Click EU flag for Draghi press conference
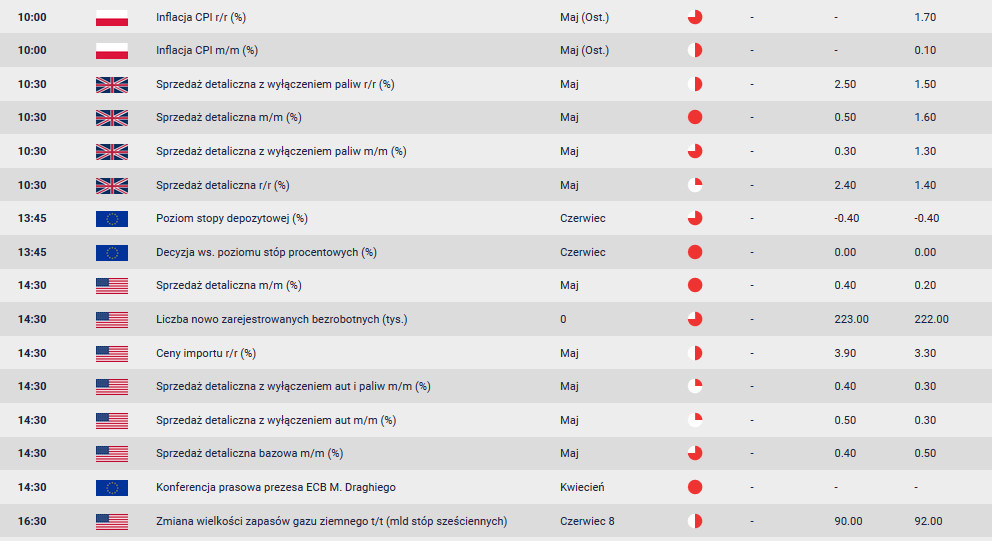The height and width of the screenshot is (541, 992). (112, 488)
